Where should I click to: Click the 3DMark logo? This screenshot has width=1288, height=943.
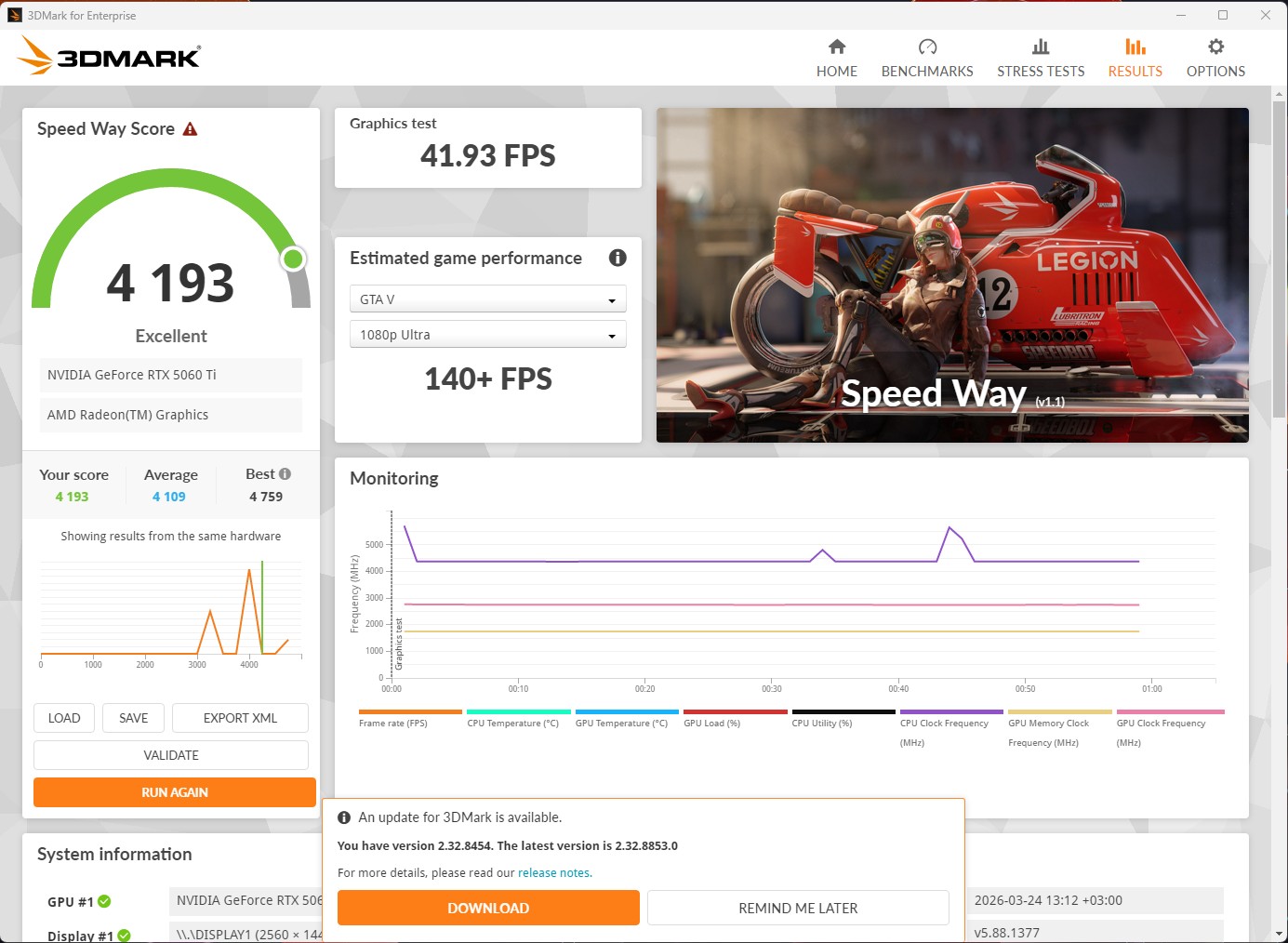pos(109,56)
